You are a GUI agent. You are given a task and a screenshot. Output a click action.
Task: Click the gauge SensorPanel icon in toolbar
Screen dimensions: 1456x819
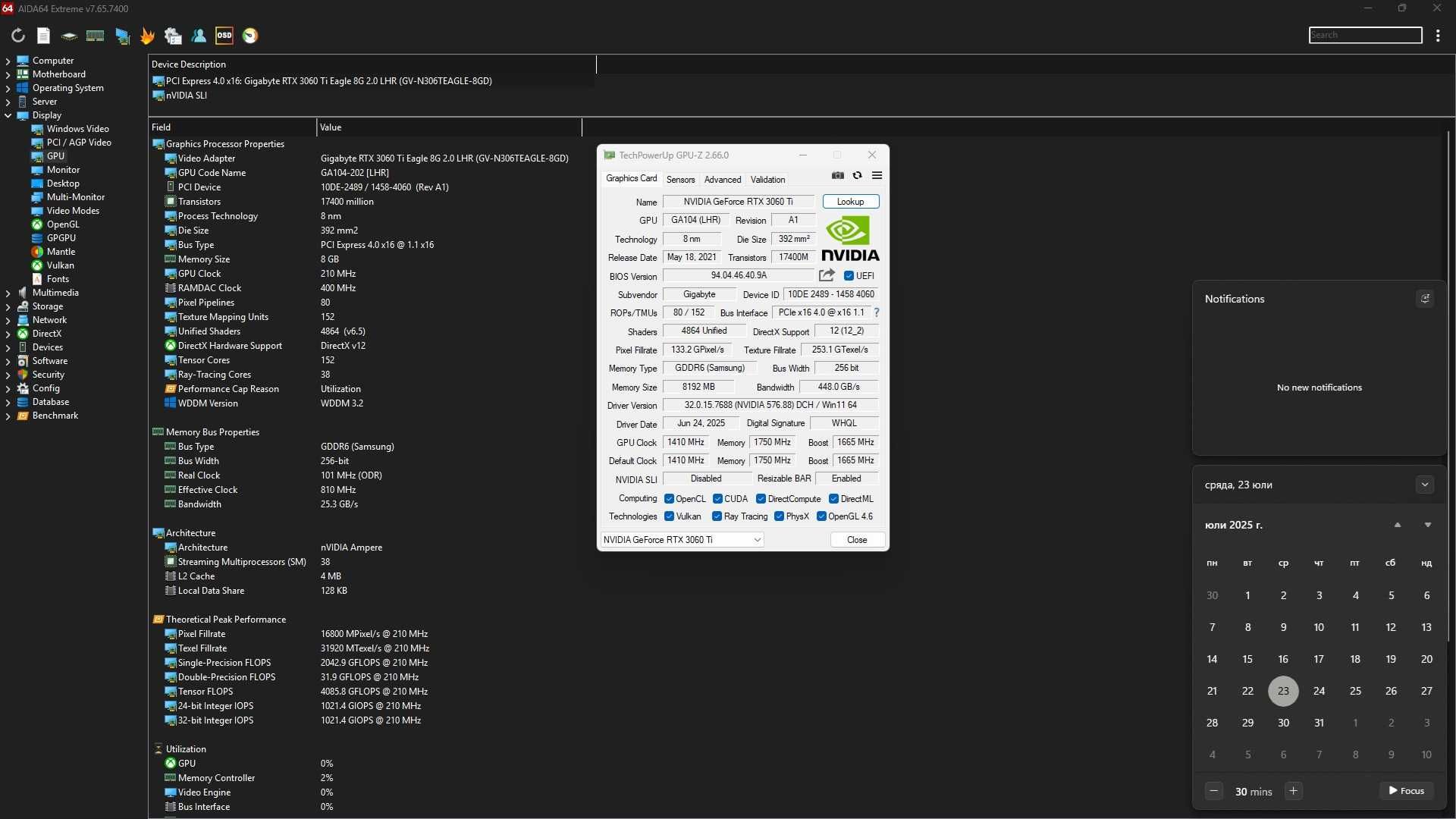click(250, 36)
